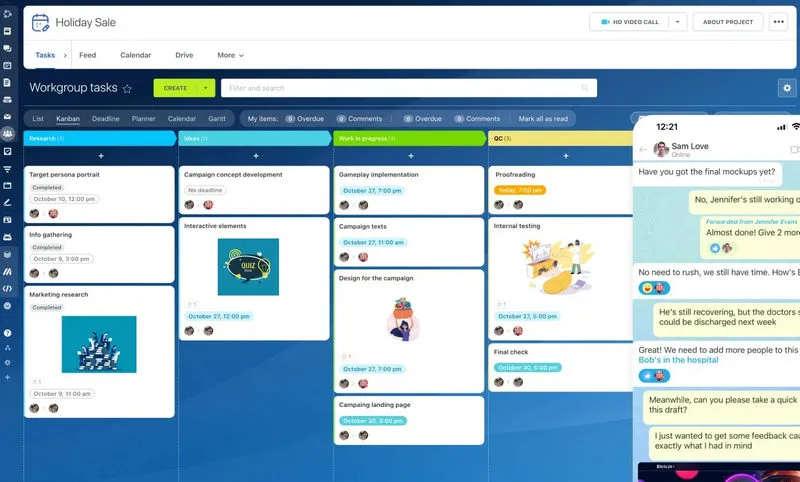
Task: Click the green Create button
Action: pos(176,88)
